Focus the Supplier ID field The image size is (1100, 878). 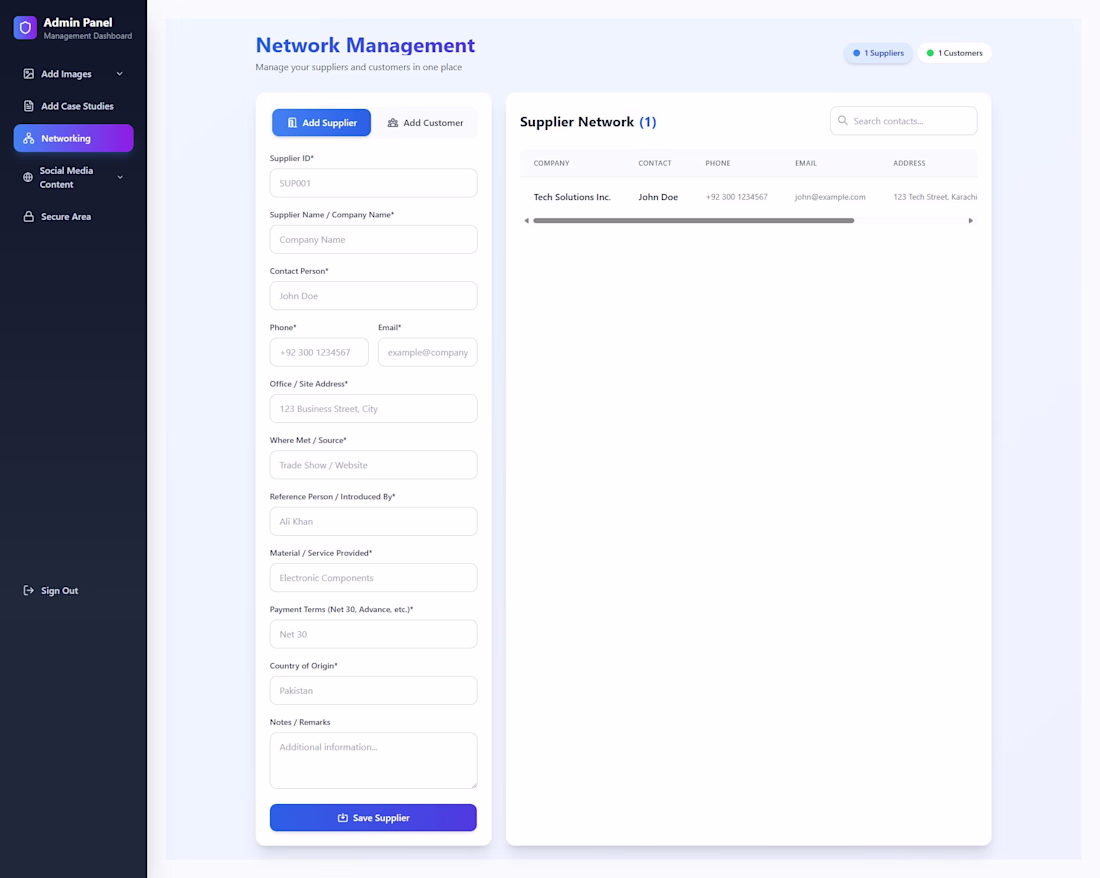373,183
